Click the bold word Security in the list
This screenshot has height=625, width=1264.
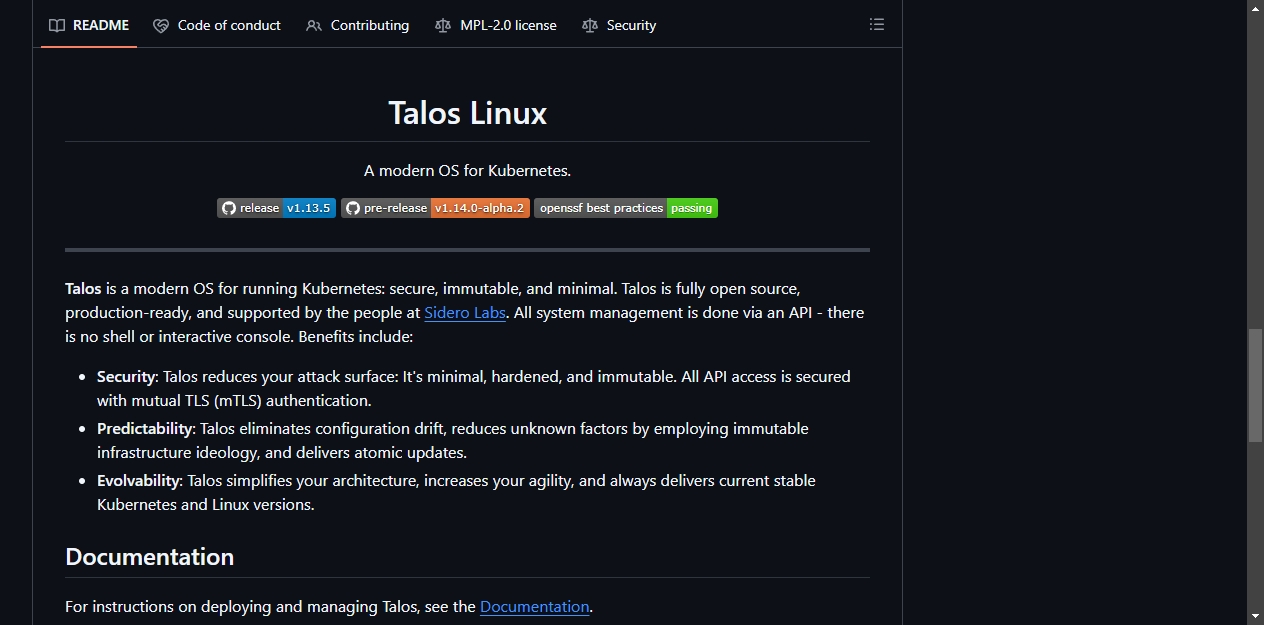126,377
